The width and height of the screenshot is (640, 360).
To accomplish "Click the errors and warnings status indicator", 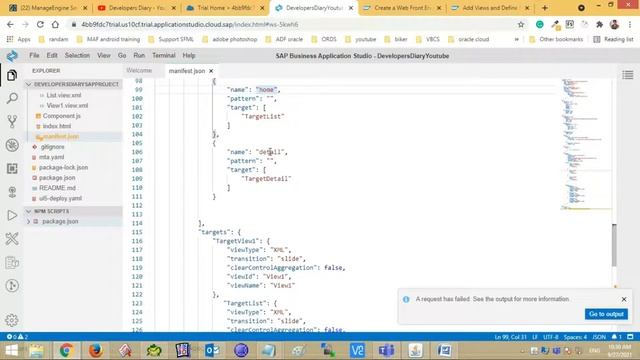I will (18, 337).
